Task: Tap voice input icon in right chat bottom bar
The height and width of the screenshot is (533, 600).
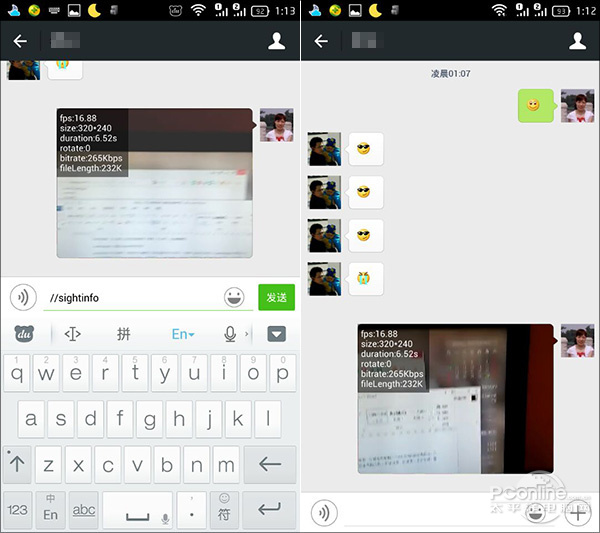Action: point(324,513)
